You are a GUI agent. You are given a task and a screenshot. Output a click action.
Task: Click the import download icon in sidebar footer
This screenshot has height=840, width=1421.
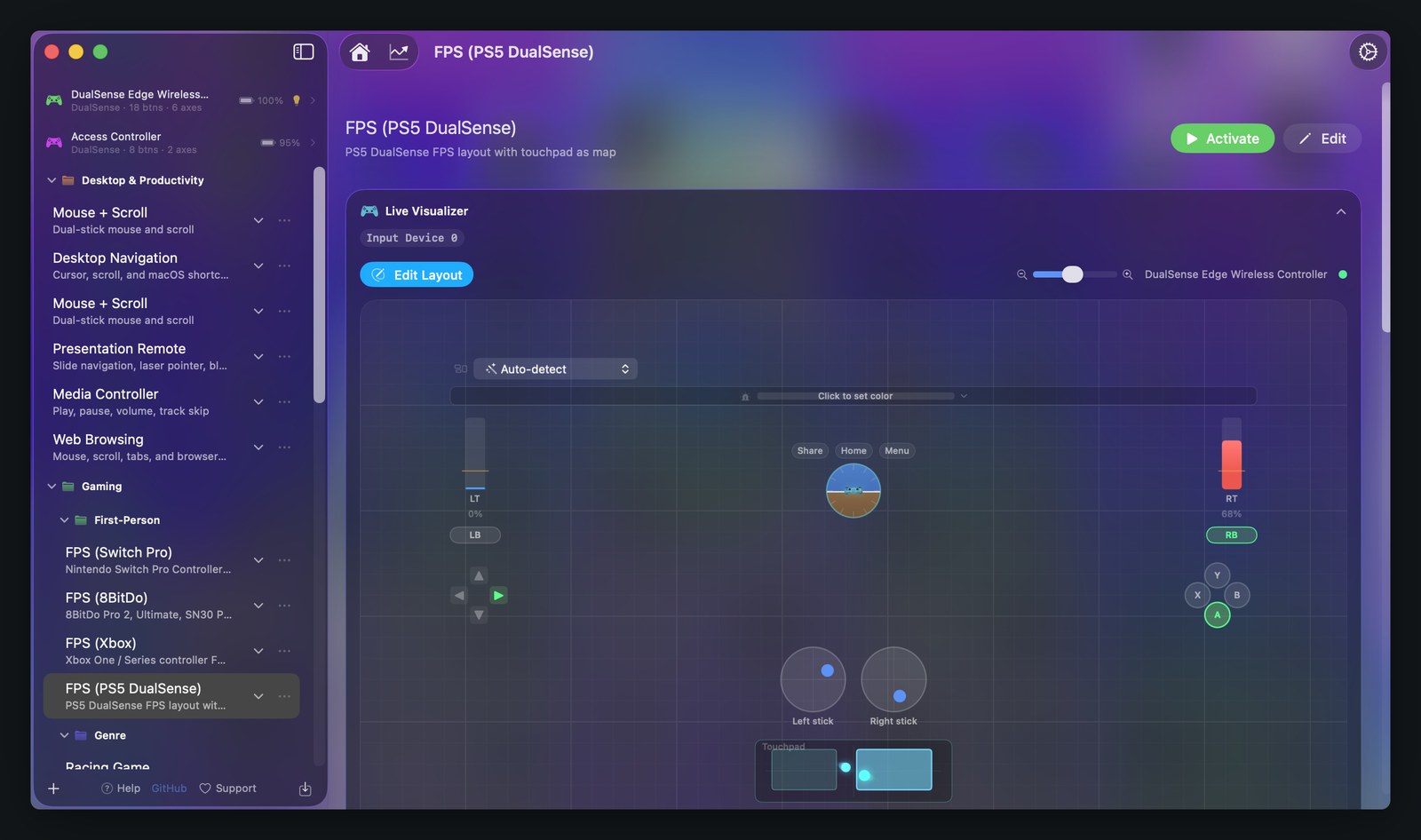(x=305, y=788)
